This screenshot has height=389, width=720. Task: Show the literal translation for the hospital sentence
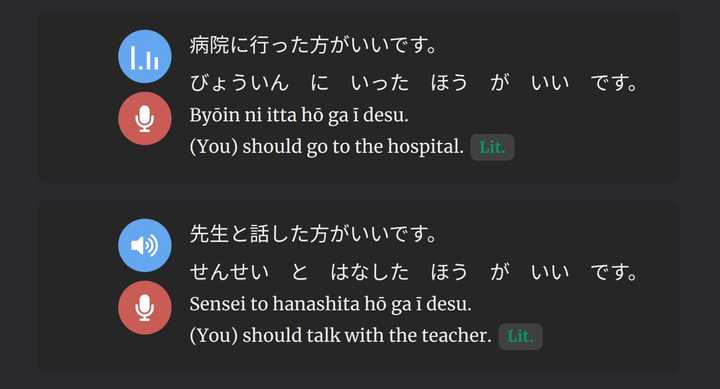[x=492, y=147]
